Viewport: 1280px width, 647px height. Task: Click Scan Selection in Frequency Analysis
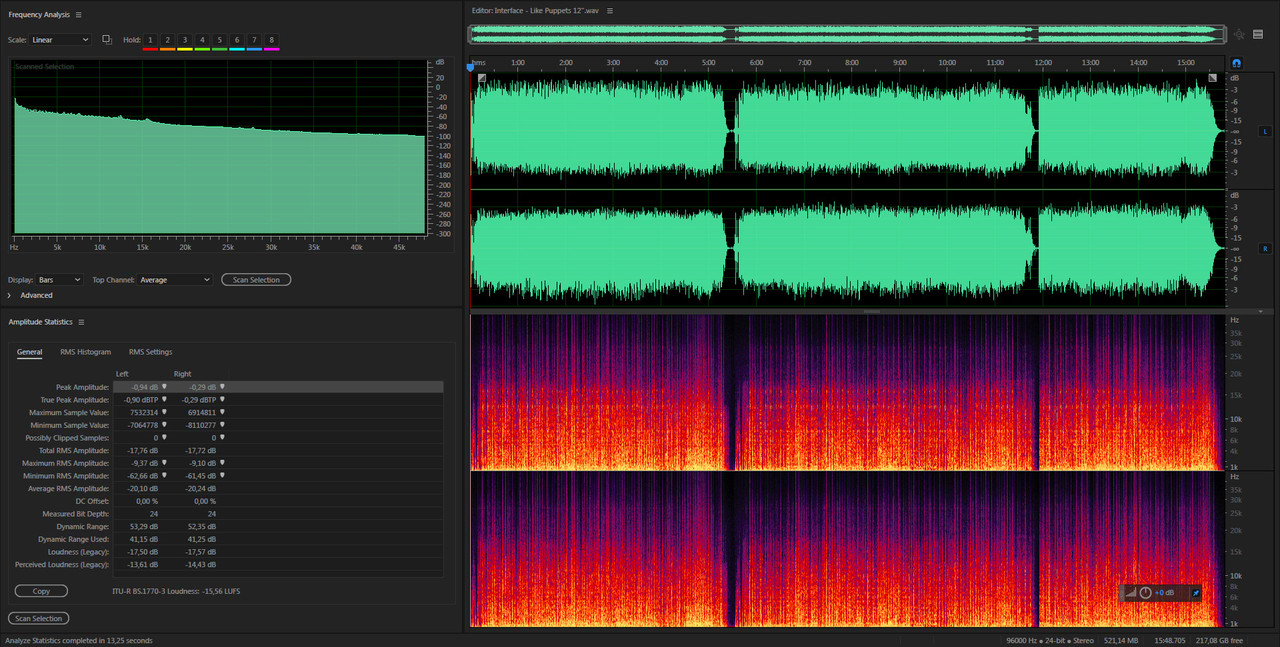256,280
